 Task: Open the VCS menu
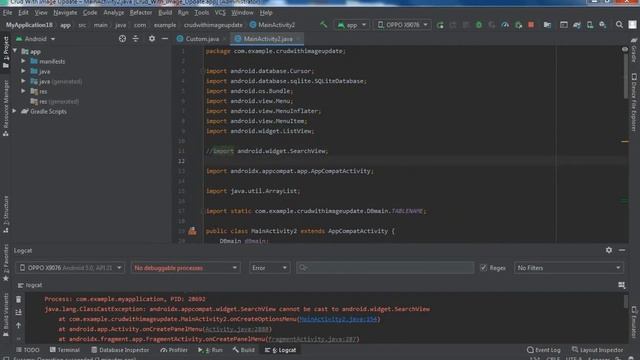tap(220, 13)
